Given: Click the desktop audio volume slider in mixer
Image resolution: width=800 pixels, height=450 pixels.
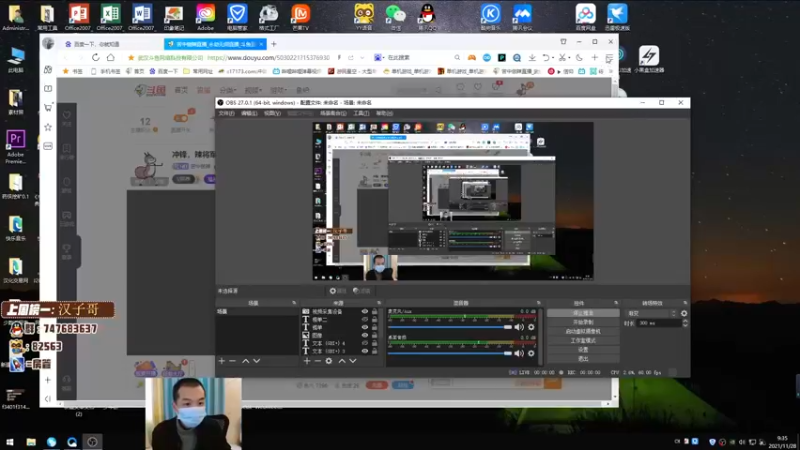Looking at the screenshot, I should tap(449, 353).
